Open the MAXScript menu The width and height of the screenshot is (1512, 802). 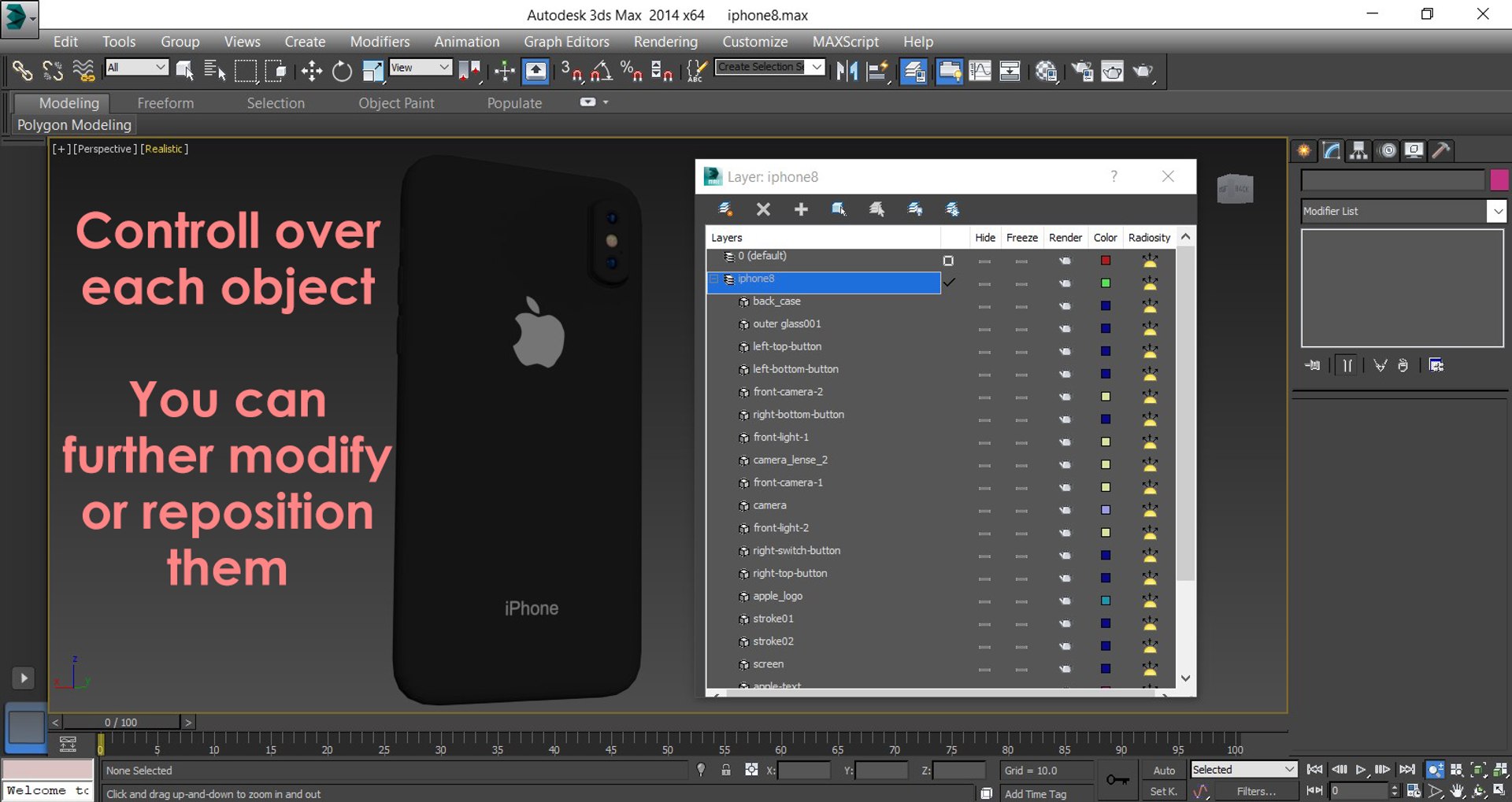tap(845, 42)
